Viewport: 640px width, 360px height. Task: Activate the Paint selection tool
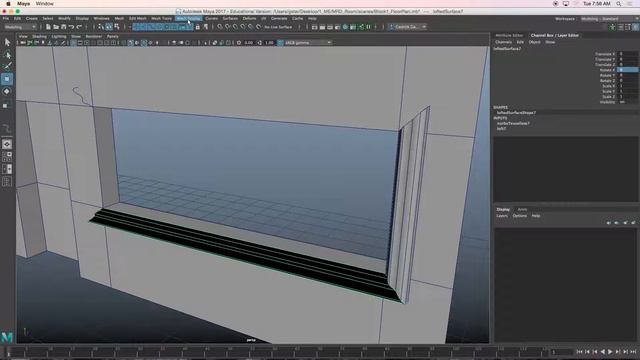click(7, 66)
